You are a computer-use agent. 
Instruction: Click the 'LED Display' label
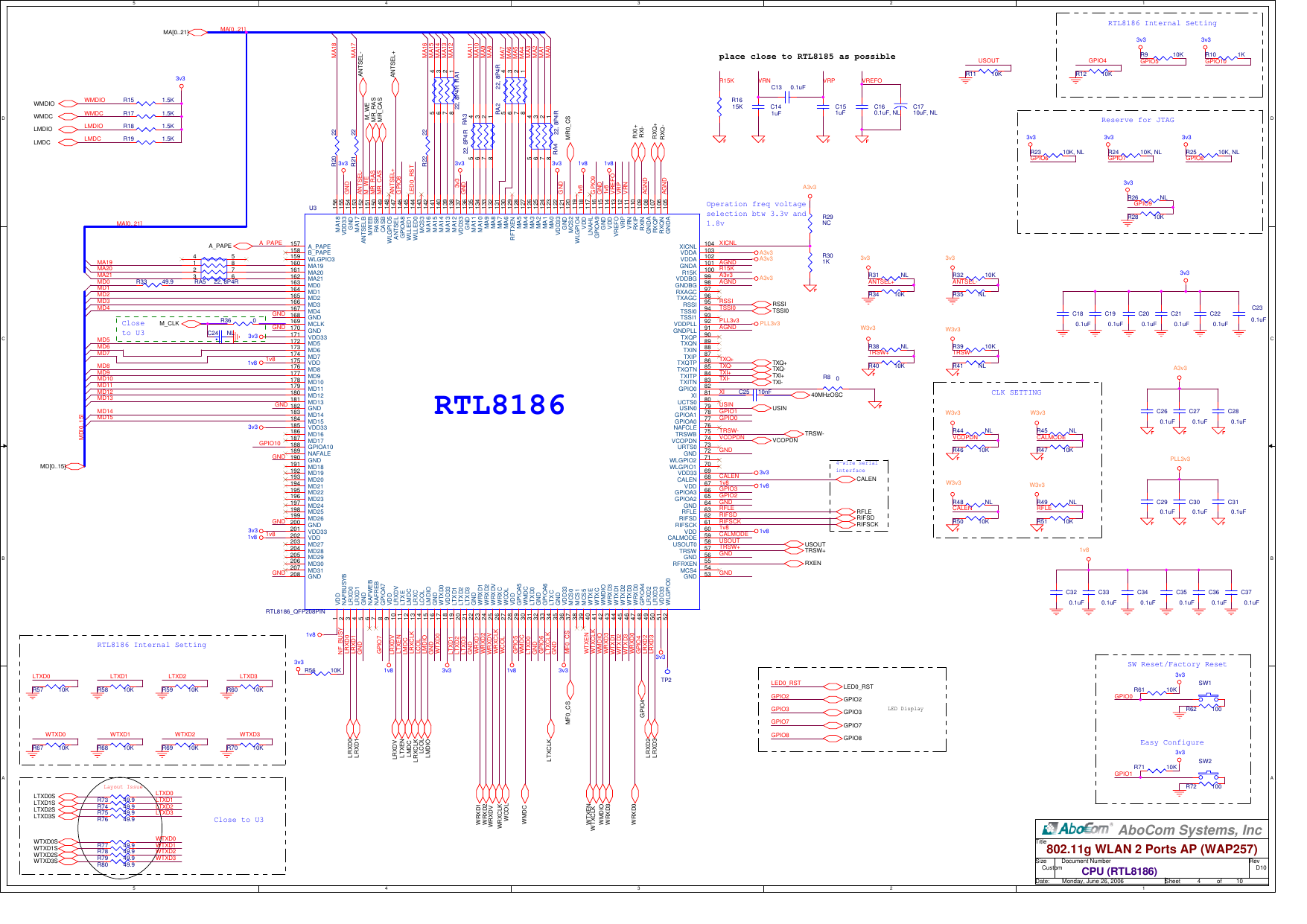click(905, 709)
